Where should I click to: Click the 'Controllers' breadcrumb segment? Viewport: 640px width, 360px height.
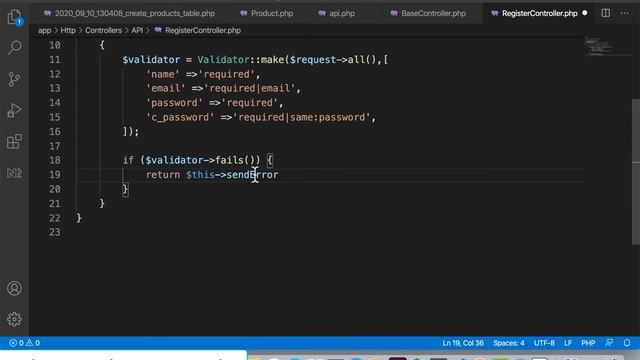103,31
